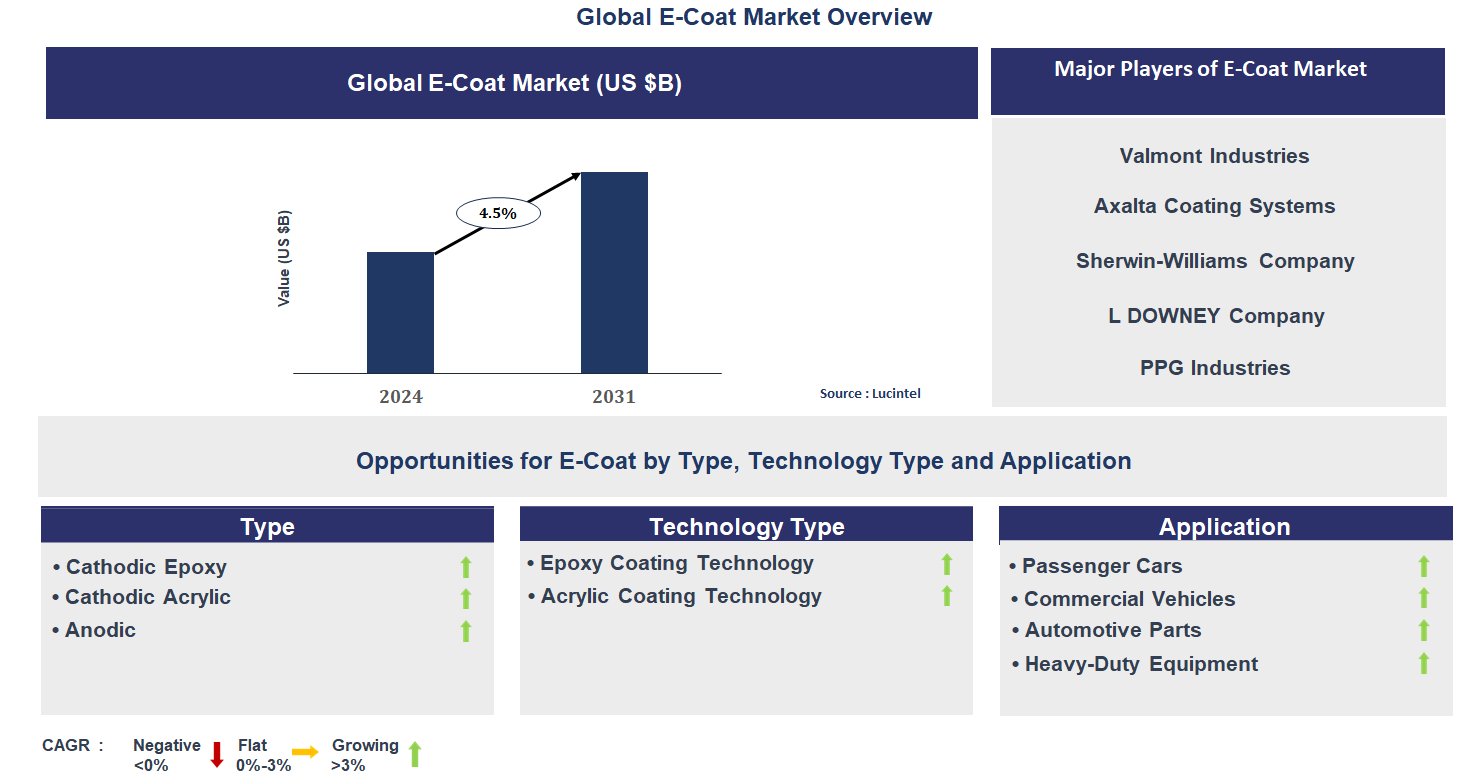The height and width of the screenshot is (783, 1475).
Task: Click the growth arrow next to Cathodic Acrylic
Action: point(466,598)
